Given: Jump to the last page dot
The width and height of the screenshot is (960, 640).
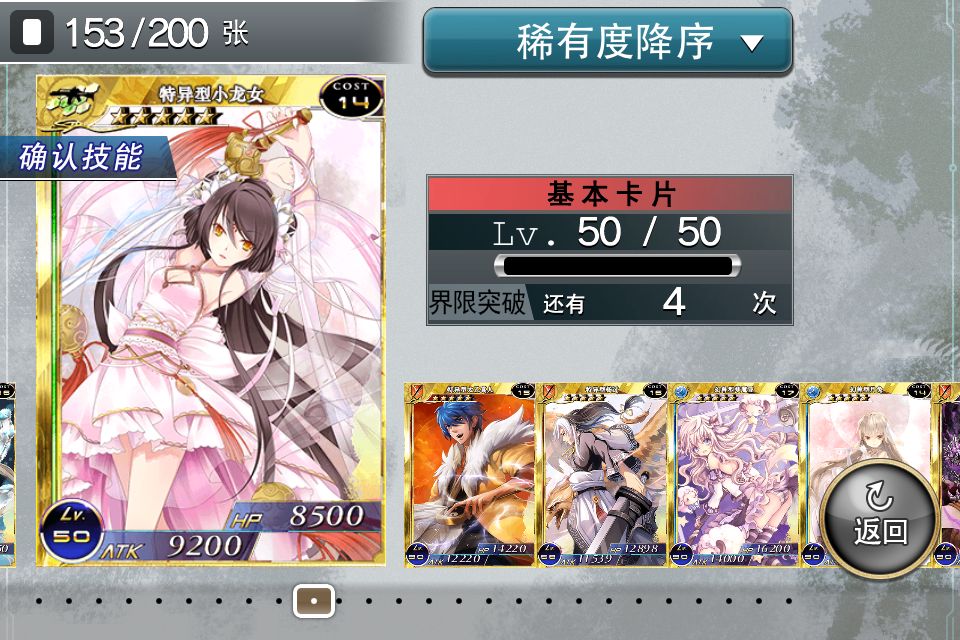Looking at the screenshot, I should coord(789,601).
